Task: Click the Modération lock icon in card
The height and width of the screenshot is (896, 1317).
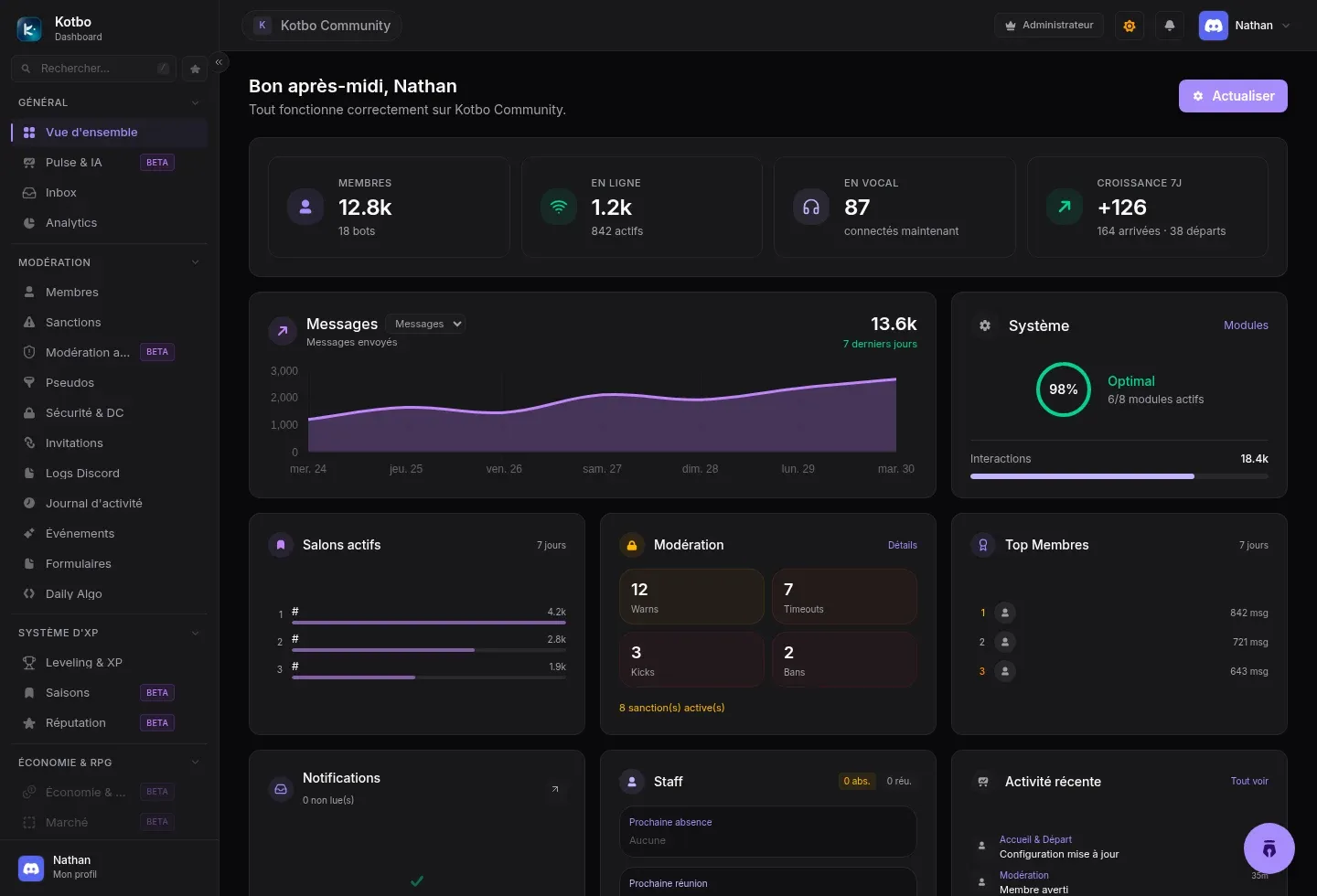Action: 632,545
